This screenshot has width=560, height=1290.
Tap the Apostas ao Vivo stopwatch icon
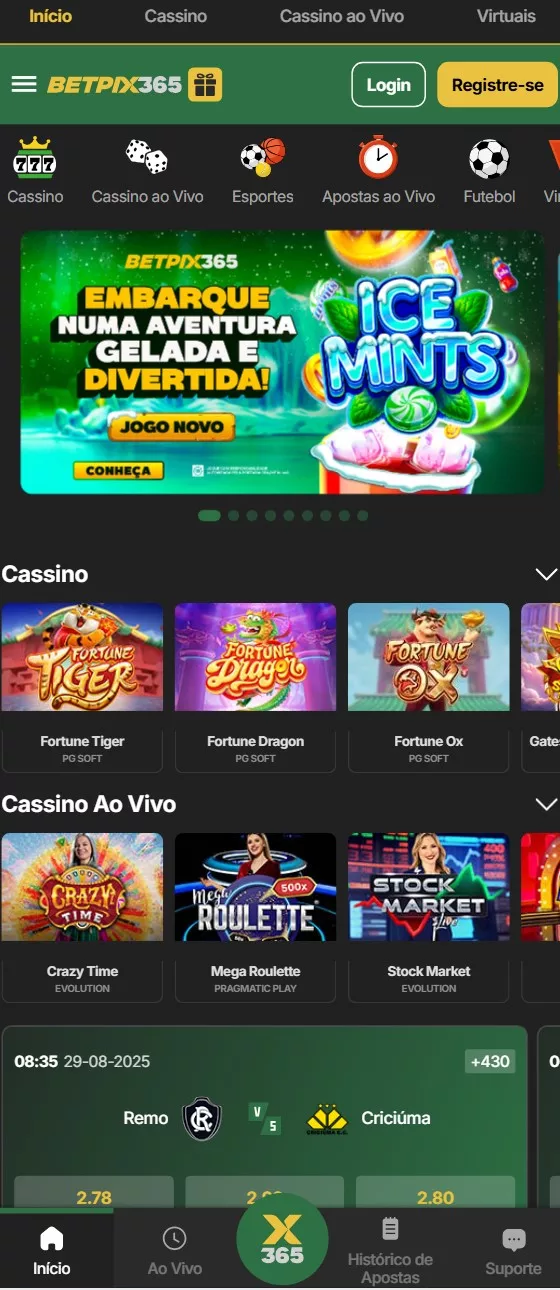[x=378, y=157]
